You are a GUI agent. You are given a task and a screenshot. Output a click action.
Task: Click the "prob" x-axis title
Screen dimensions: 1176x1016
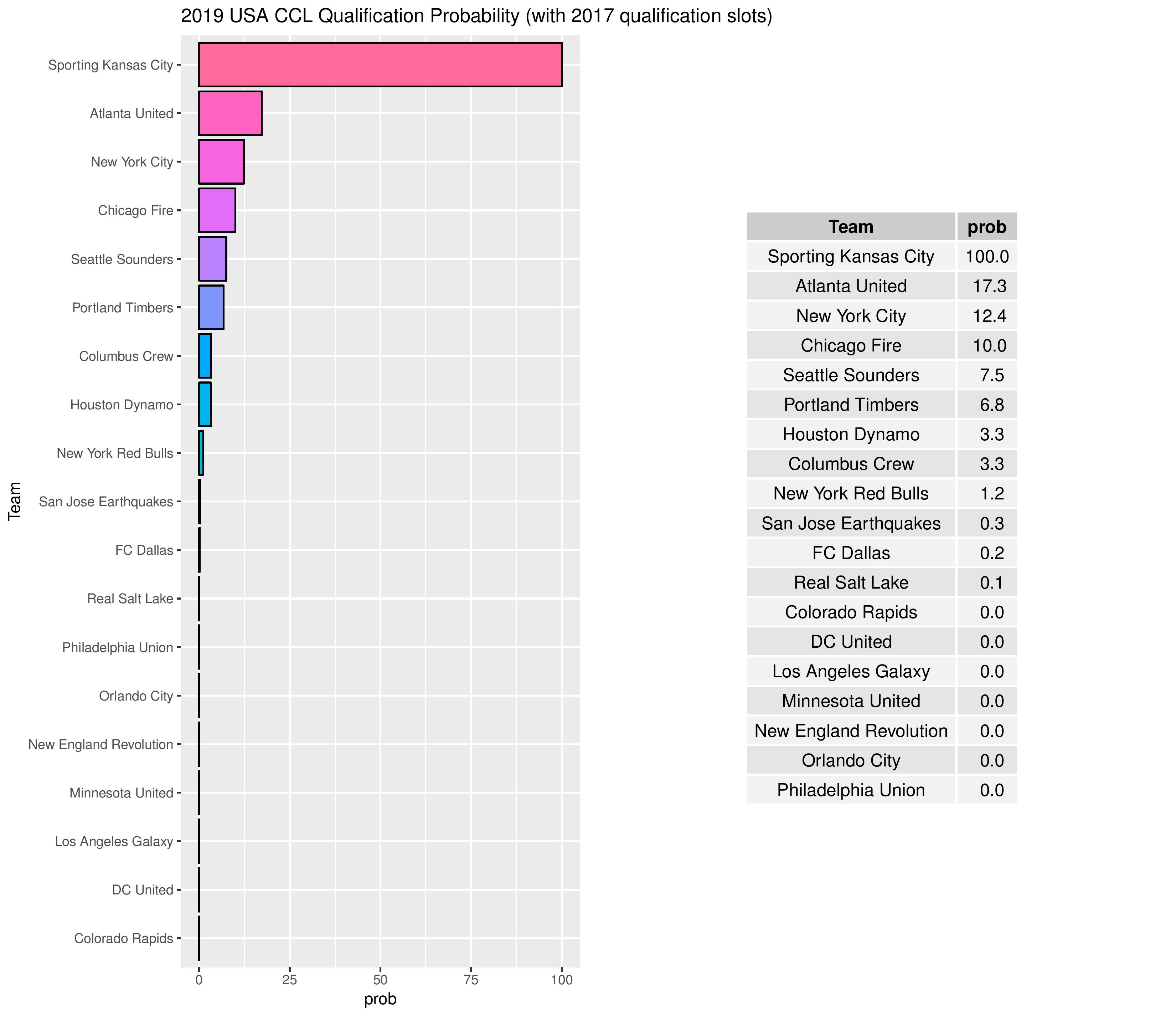(x=380, y=999)
